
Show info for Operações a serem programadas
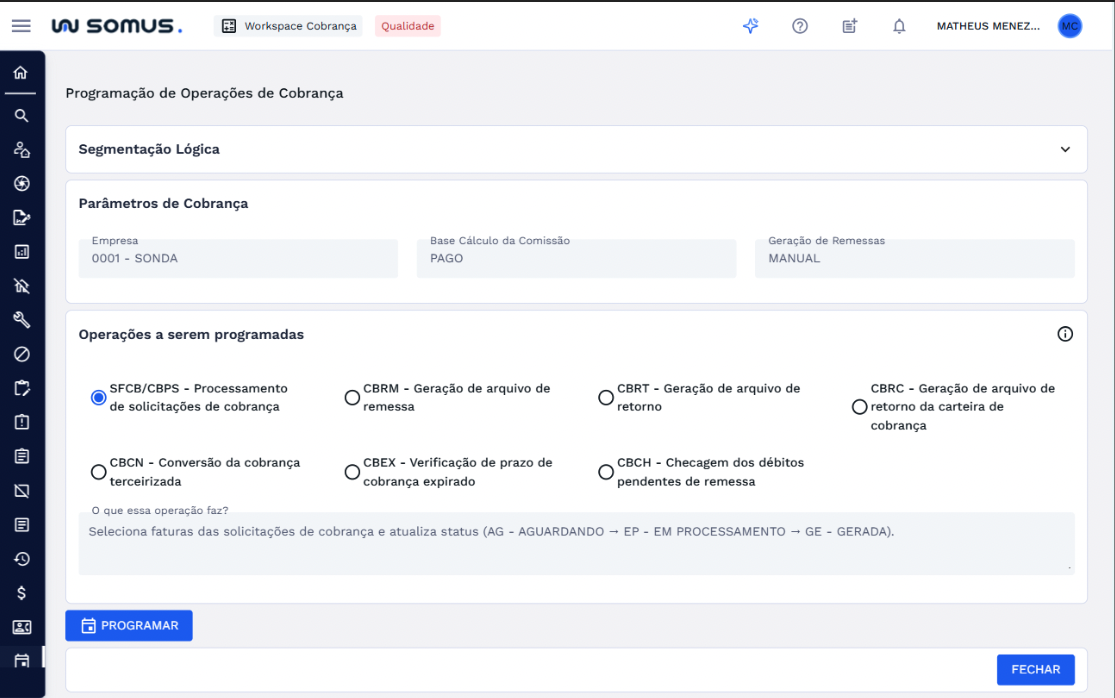1065,334
